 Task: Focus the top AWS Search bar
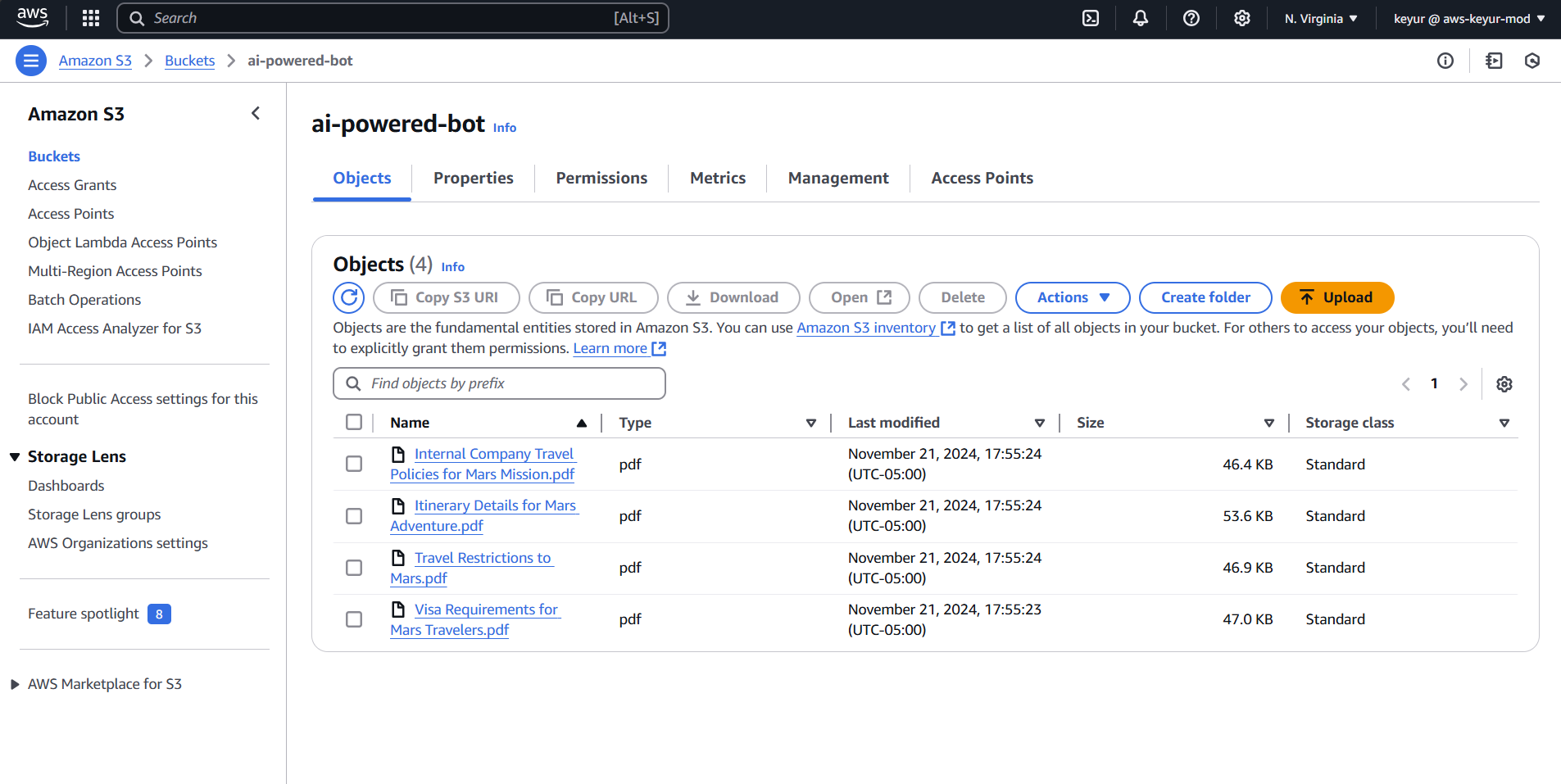click(393, 18)
